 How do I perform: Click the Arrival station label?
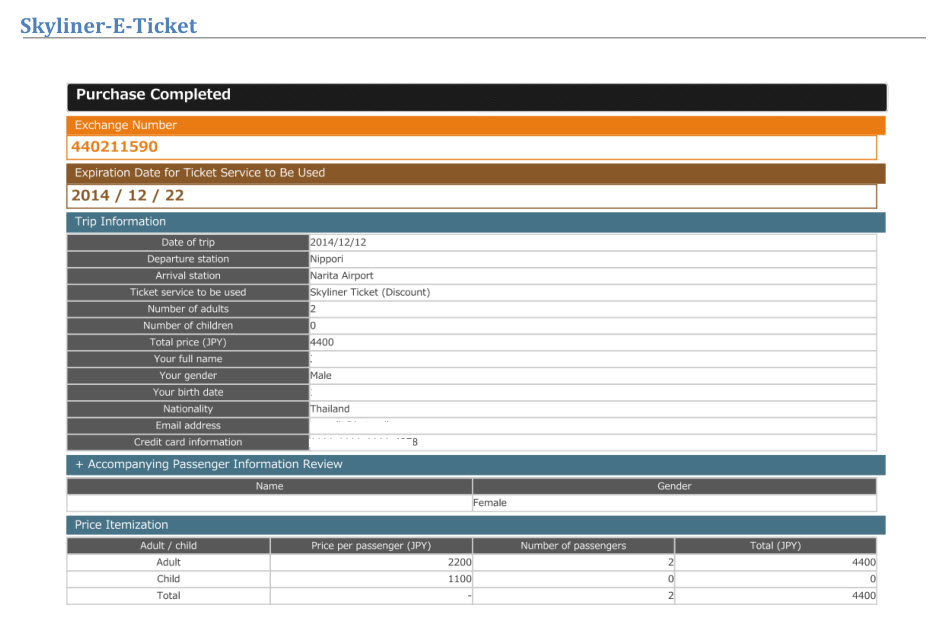(x=188, y=275)
